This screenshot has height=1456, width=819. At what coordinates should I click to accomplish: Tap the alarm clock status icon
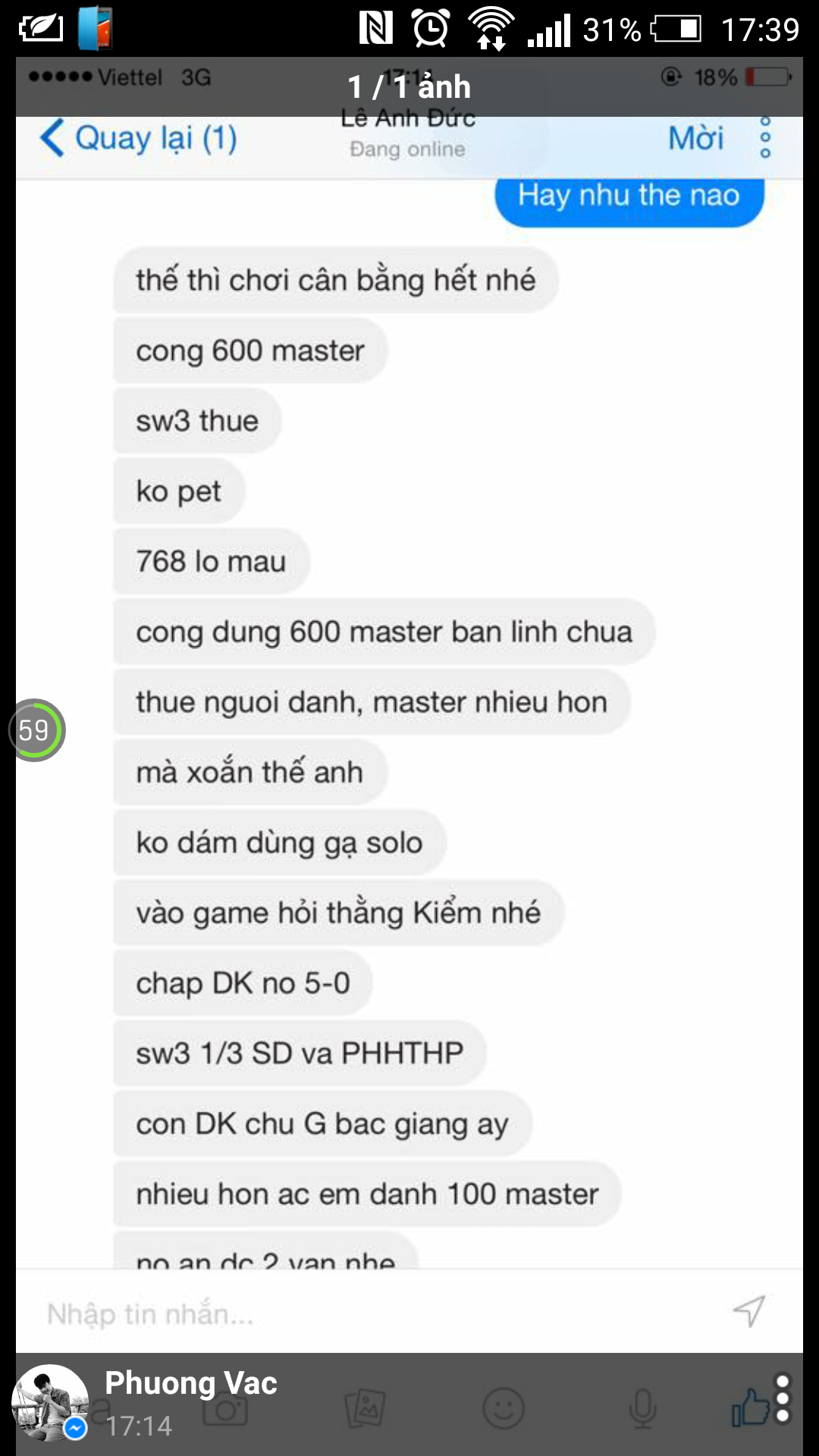click(431, 29)
